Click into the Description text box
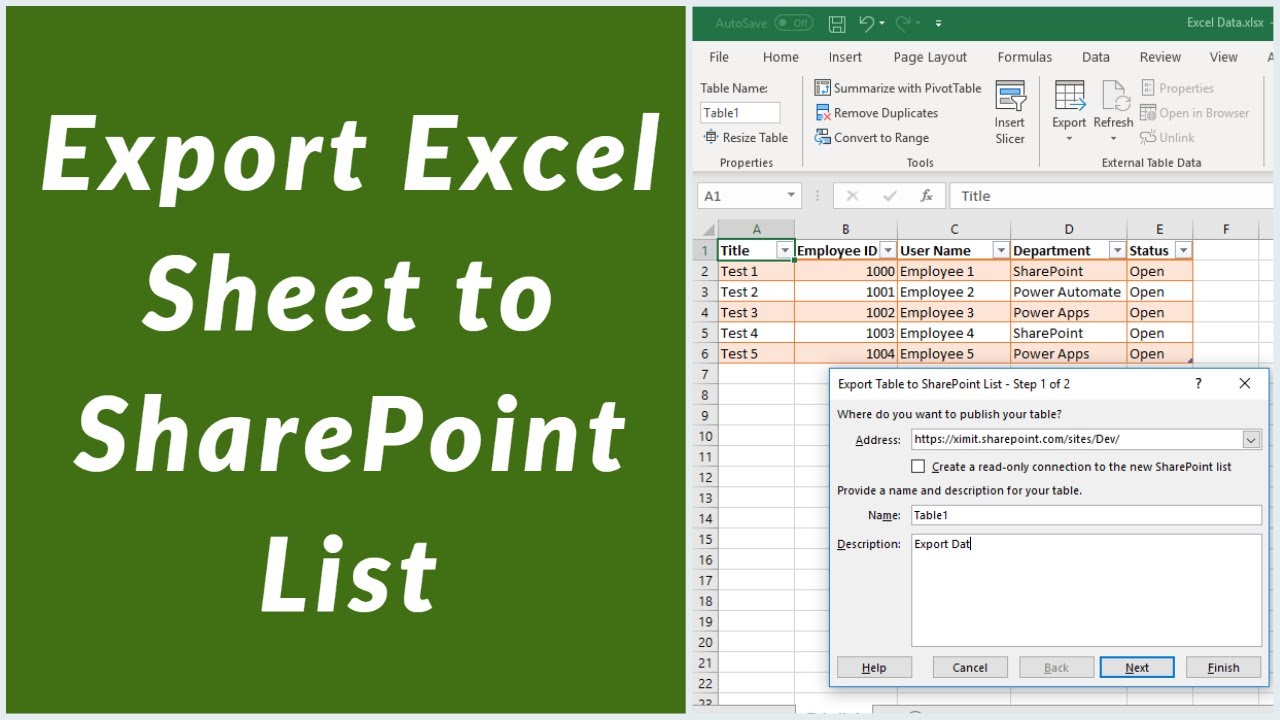 tap(1086, 590)
